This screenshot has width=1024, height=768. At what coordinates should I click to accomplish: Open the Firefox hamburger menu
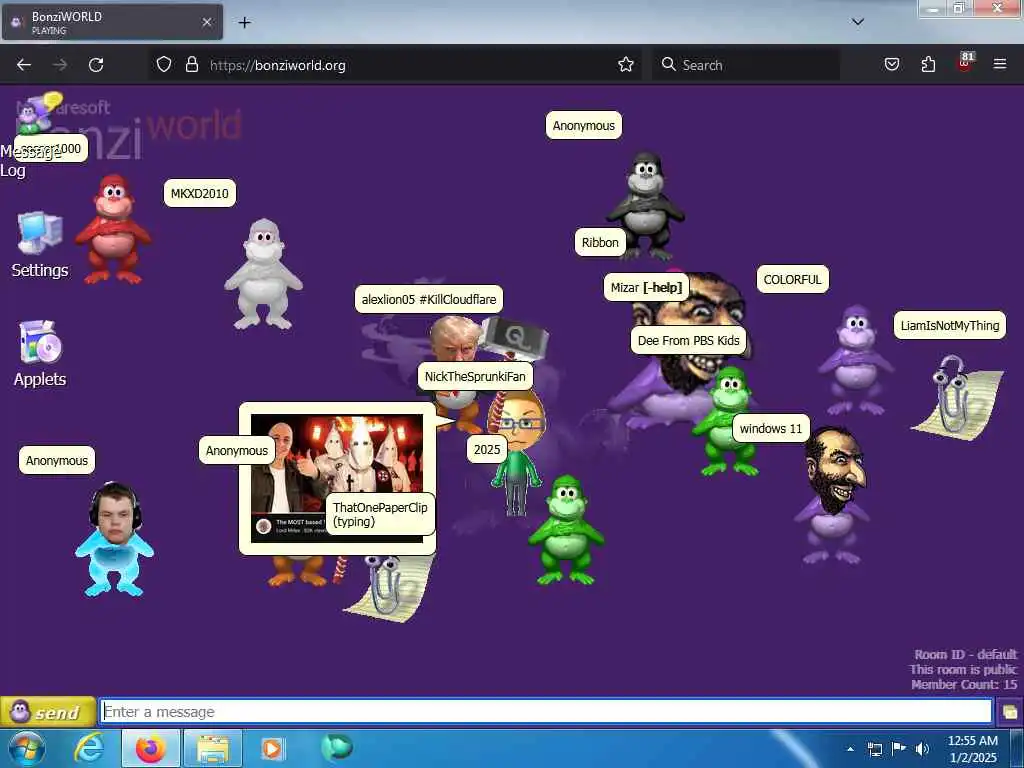pos(1000,65)
